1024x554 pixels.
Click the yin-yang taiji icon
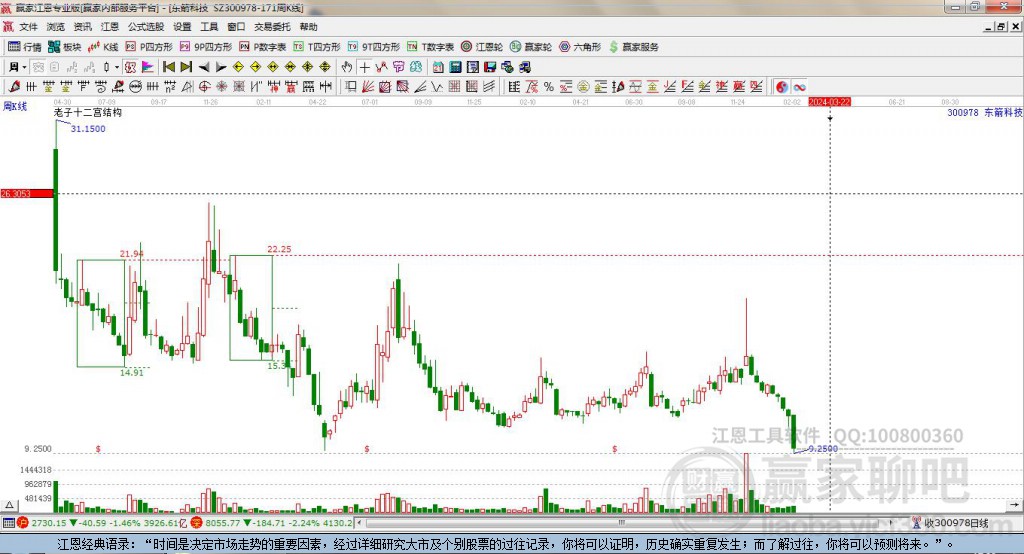(x=781, y=87)
